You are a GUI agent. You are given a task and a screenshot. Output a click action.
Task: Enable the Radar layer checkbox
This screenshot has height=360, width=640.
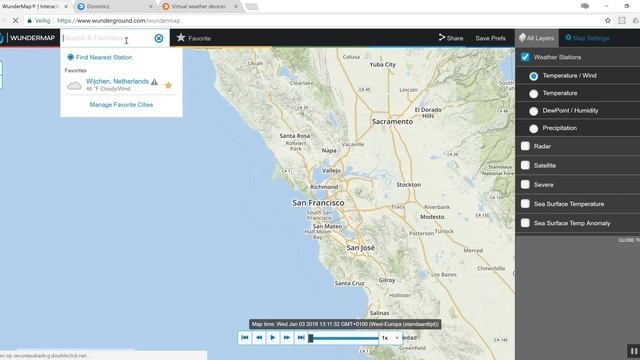click(525, 146)
